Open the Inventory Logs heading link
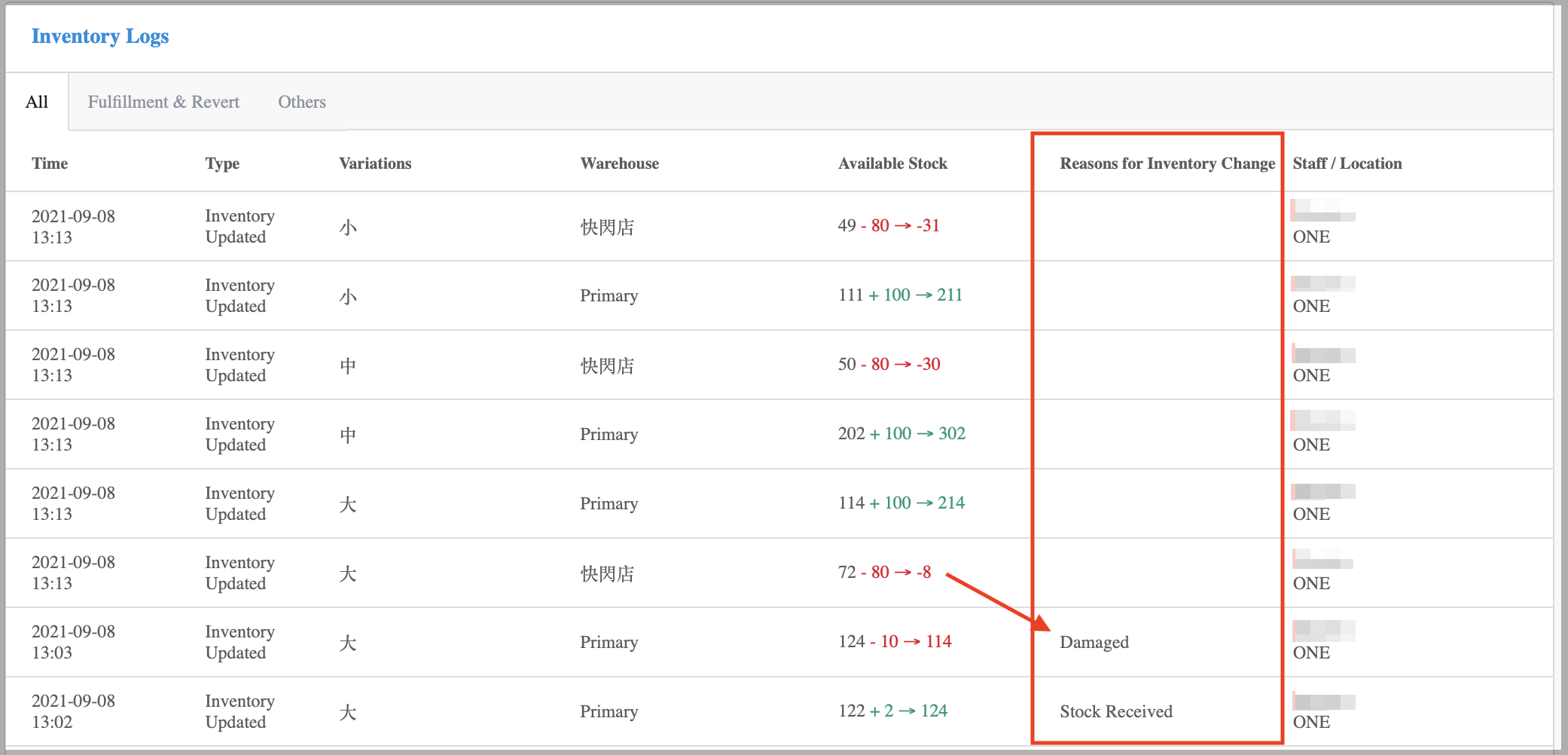1568x755 pixels. click(100, 36)
